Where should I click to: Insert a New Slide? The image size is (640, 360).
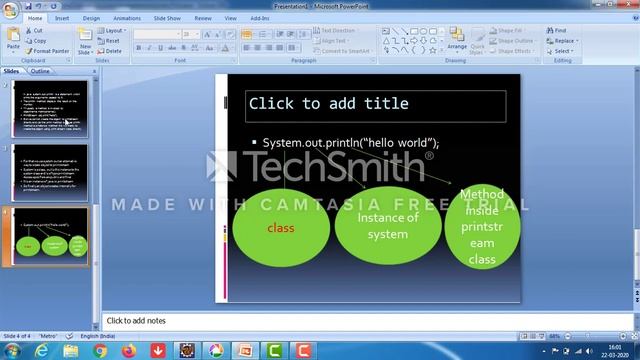pos(85,41)
